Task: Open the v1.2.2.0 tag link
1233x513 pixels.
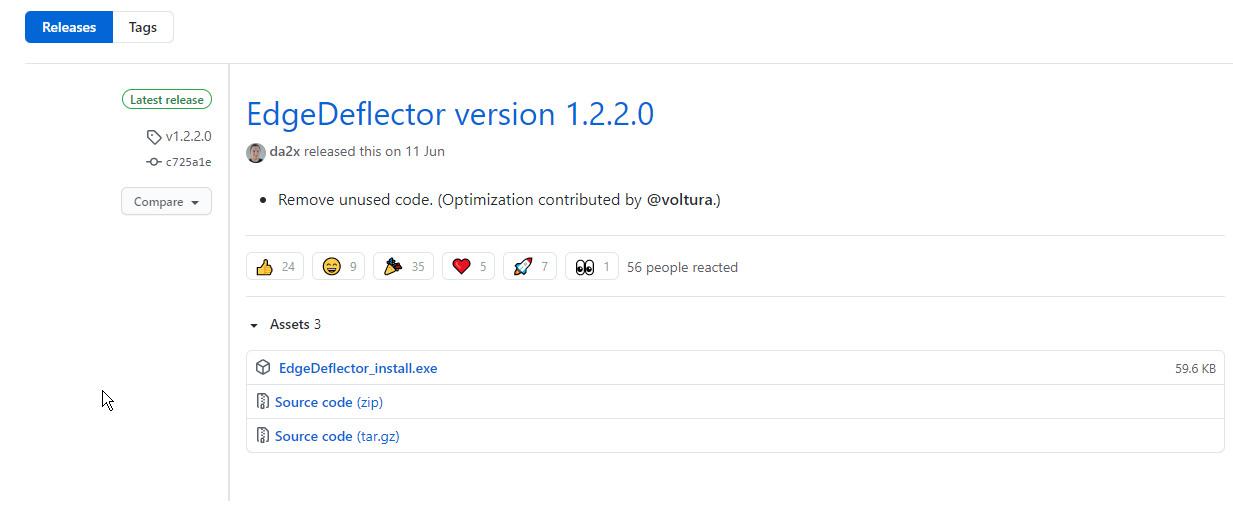Action: point(189,137)
